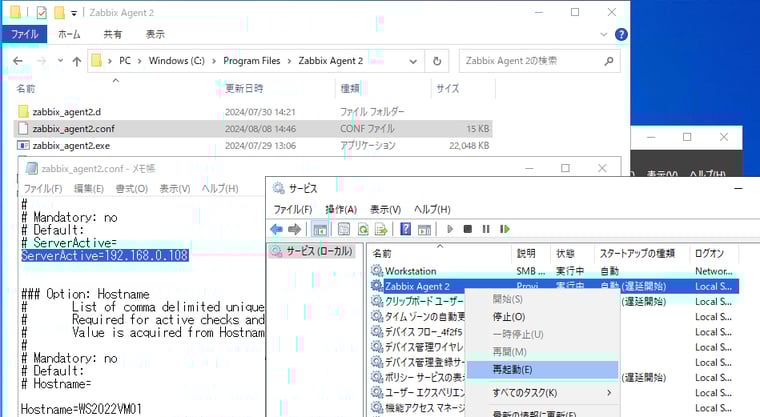Select the zabbix_agent2.exe file icon
Viewport: 760px width, 417px height.
point(23,145)
